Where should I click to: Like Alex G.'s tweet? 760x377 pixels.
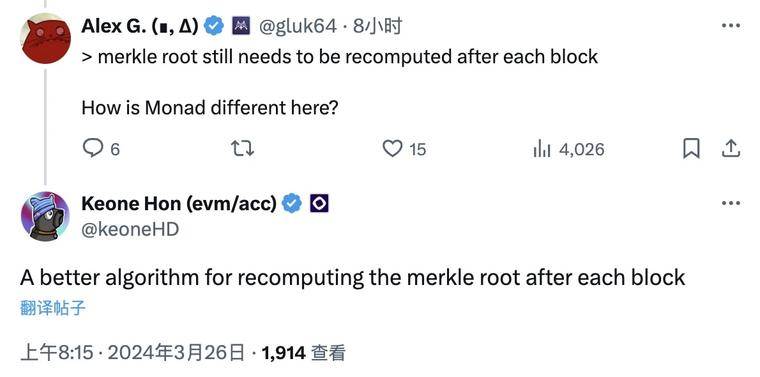[392, 149]
